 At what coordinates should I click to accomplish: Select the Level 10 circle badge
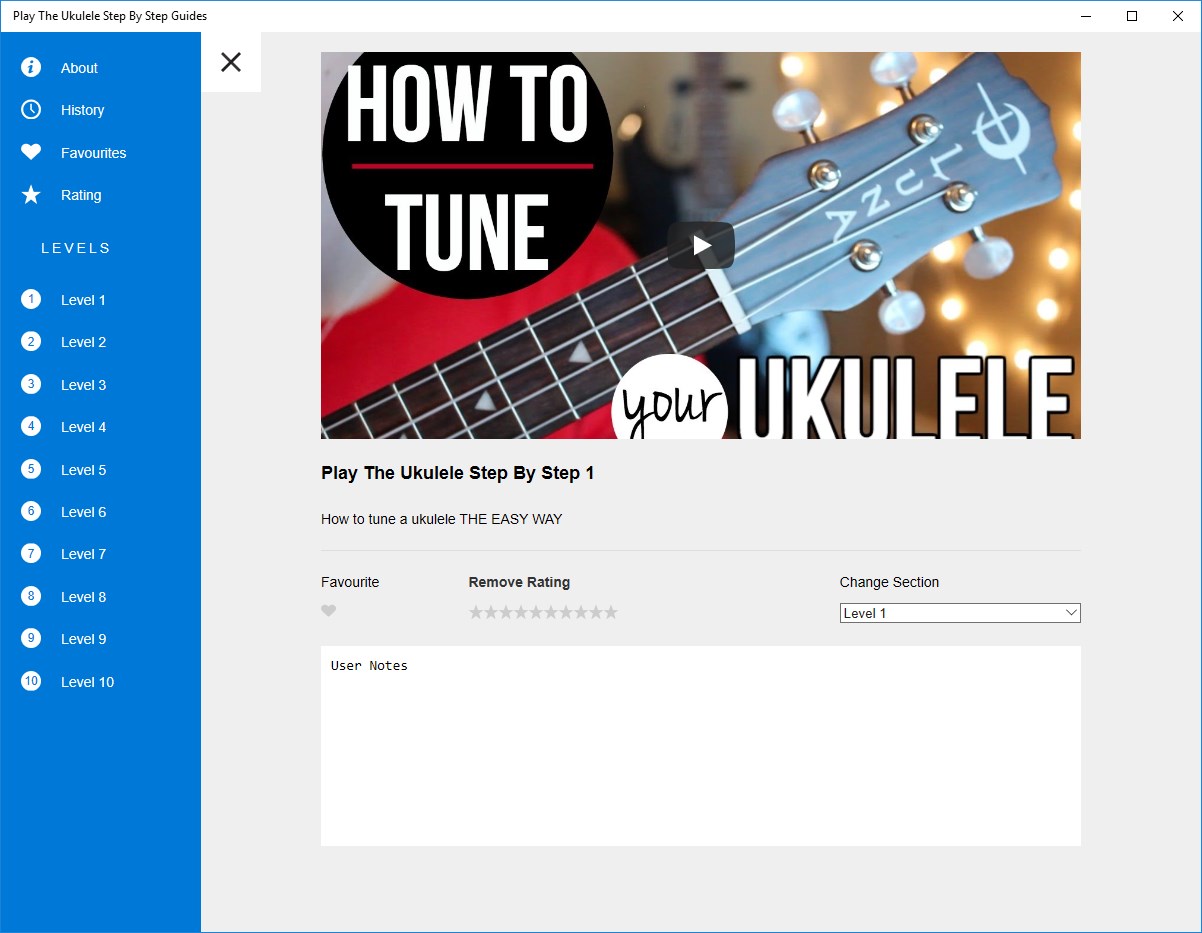tap(31, 681)
